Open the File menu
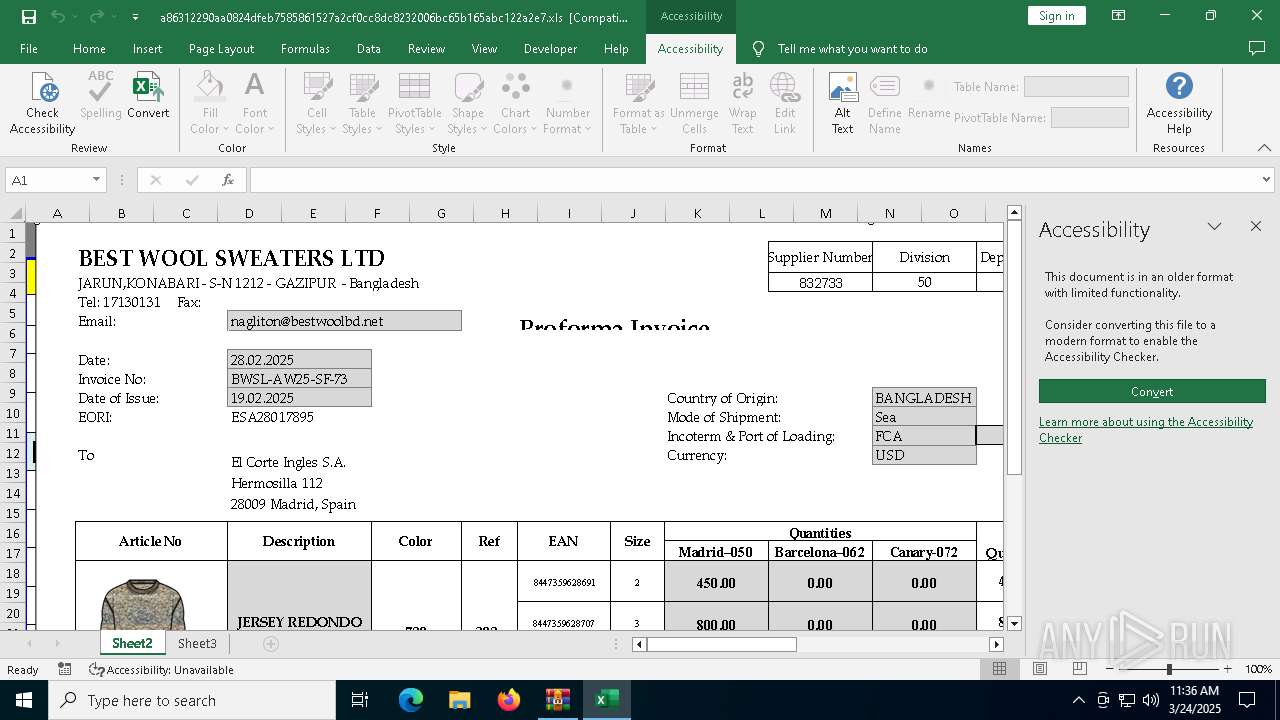The width and height of the screenshot is (1280, 720). coord(29,49)
